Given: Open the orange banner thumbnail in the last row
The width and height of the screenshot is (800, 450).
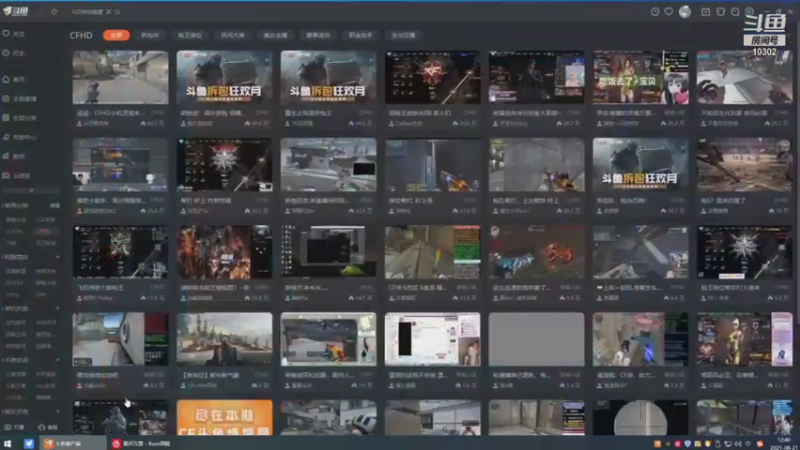Looking at the screenshot, I should pos(224,417).
